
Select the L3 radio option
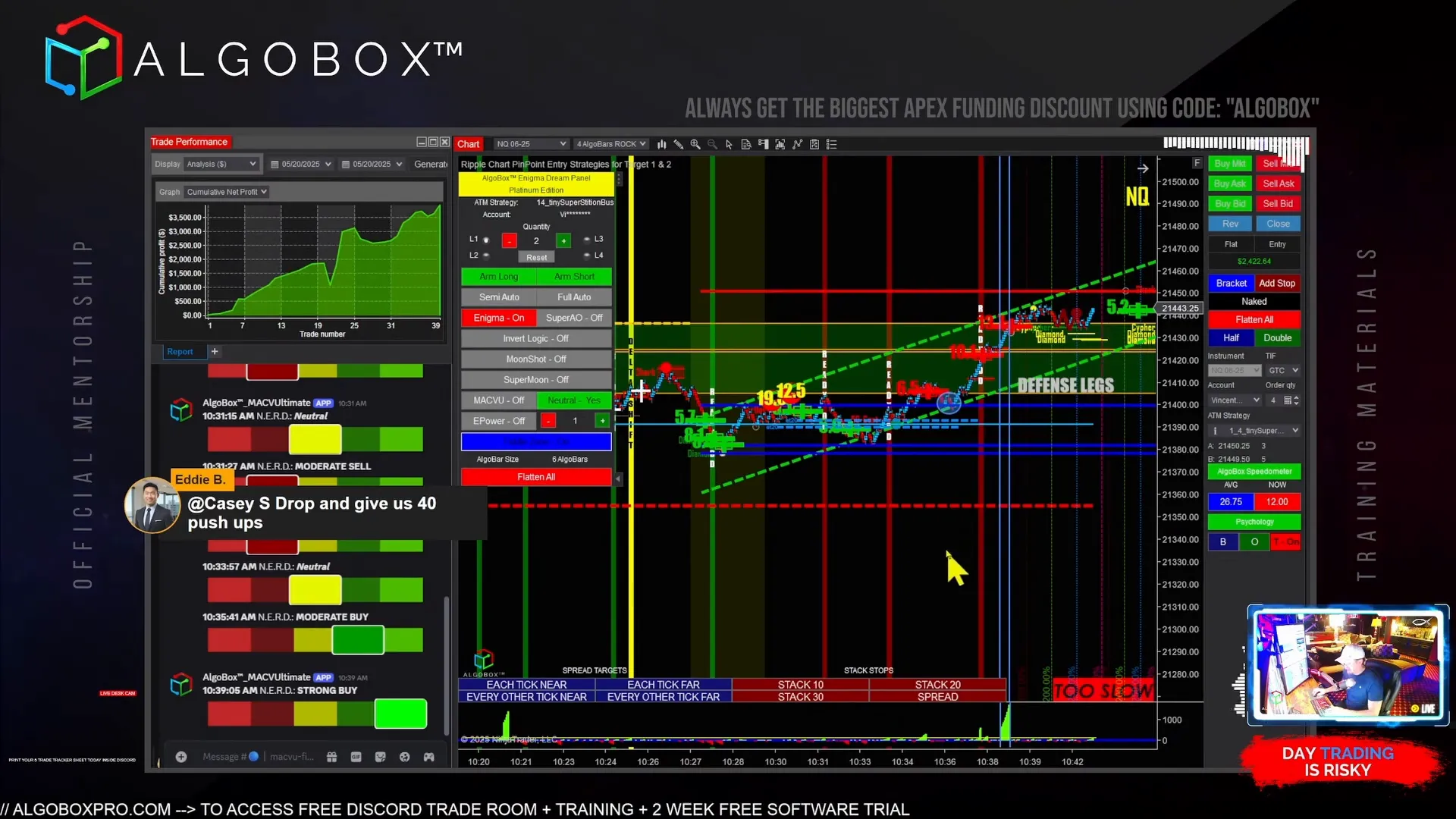tap(586, 240)
